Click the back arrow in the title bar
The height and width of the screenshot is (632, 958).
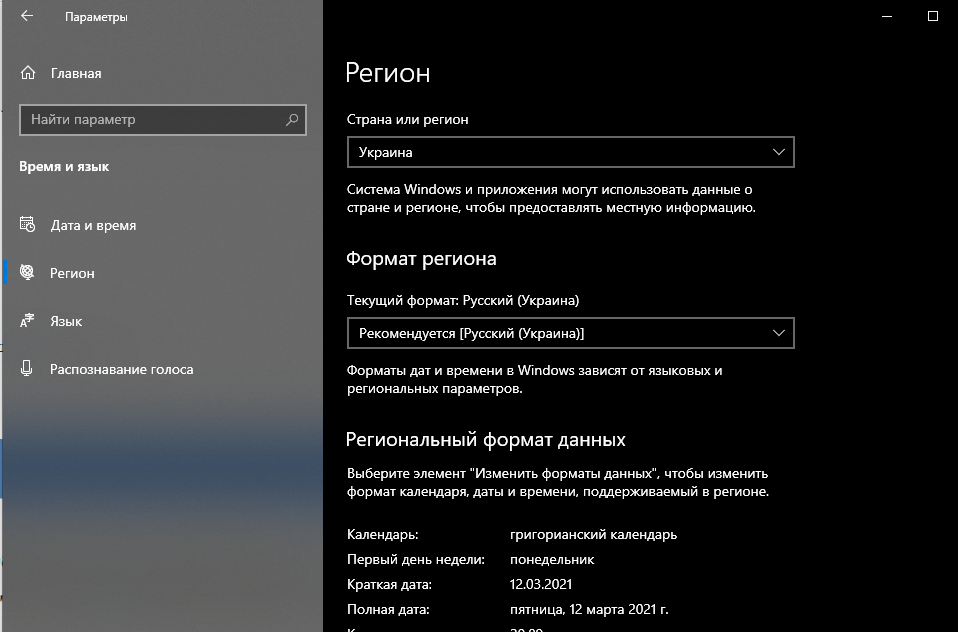27,17
